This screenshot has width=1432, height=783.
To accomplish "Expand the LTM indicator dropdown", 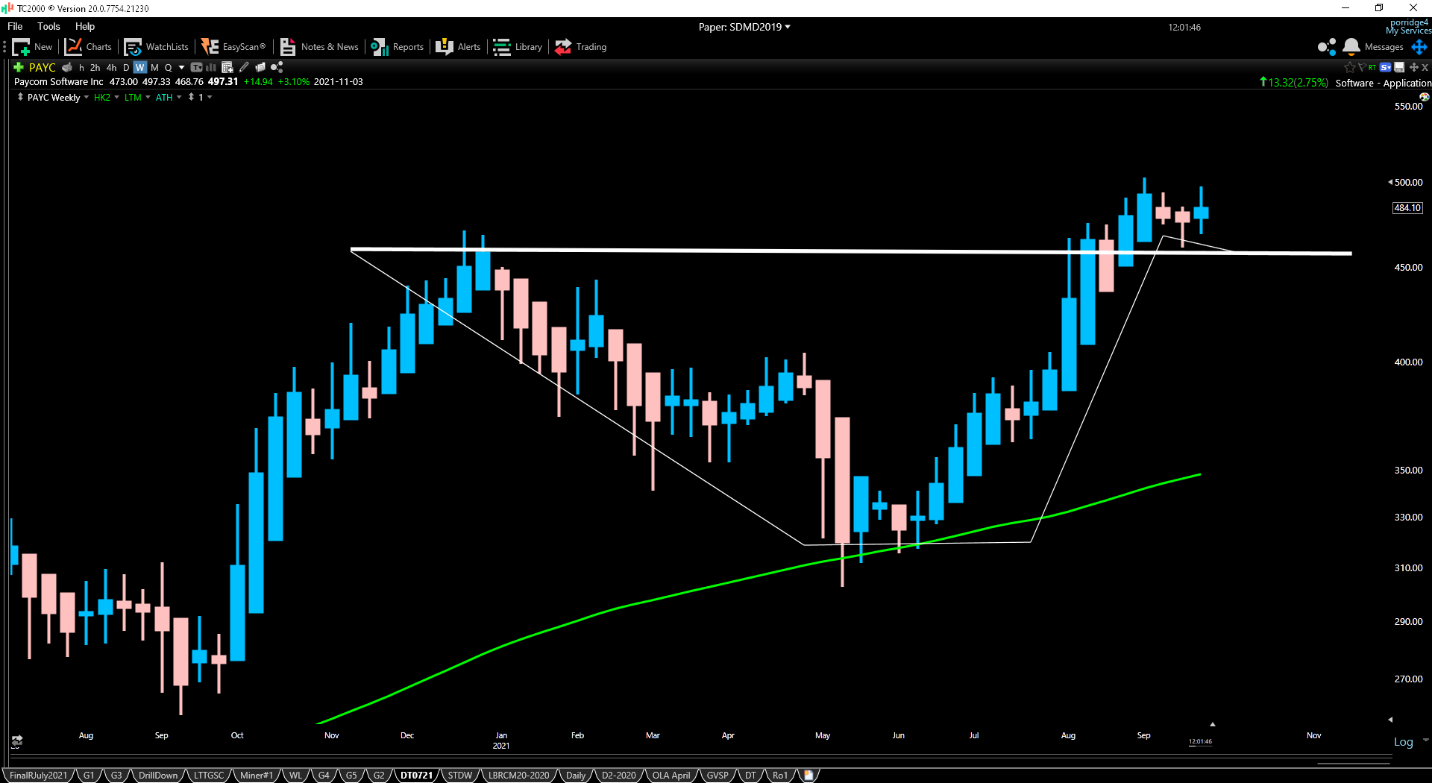I will [148, 97].
